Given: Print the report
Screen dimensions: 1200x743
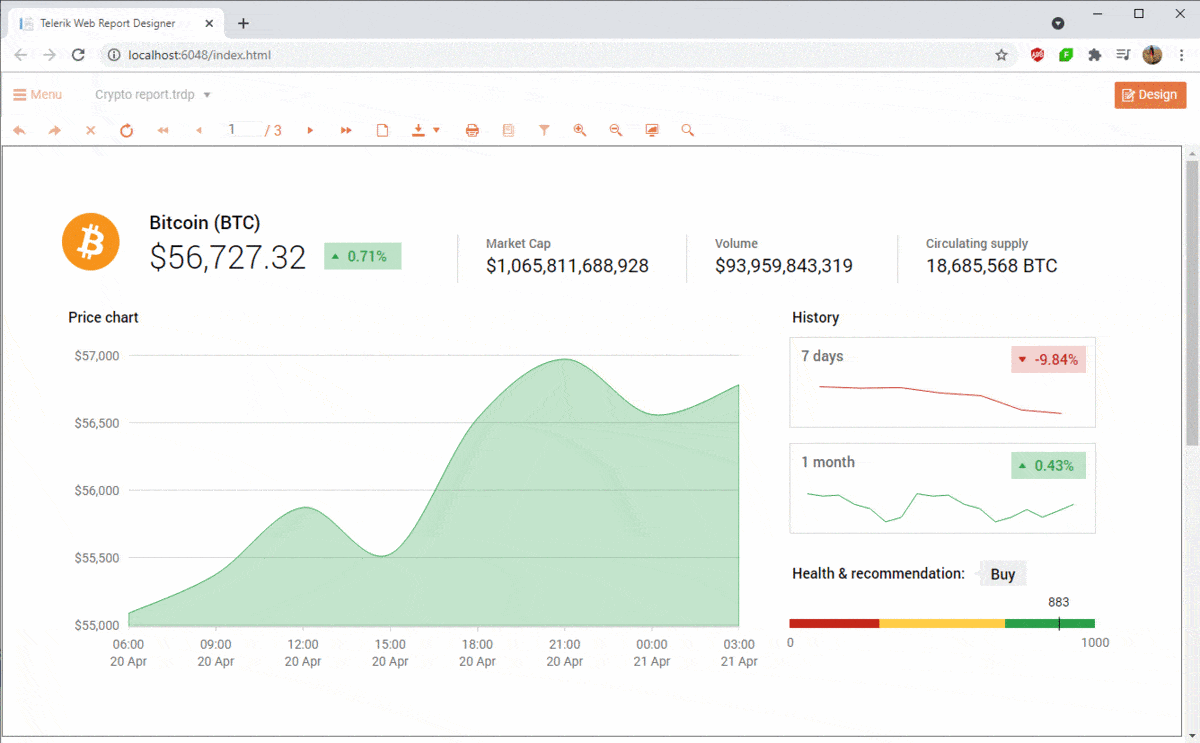Looking at the screenshot, I should (472, 130).
